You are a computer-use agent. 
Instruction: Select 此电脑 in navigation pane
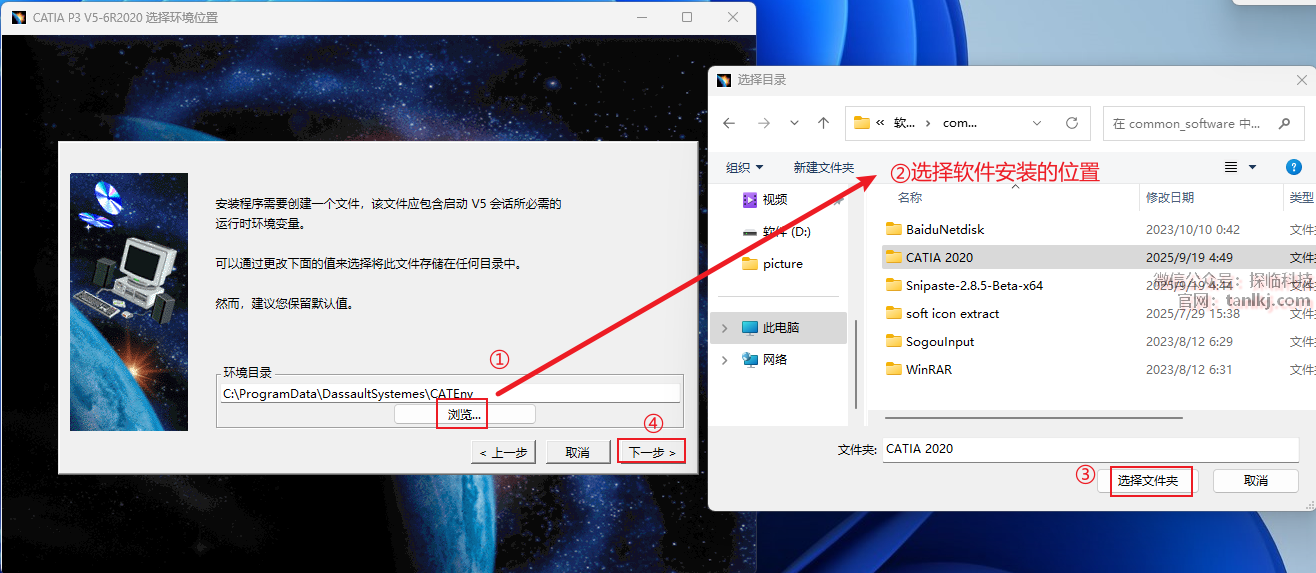click(781, 327)
